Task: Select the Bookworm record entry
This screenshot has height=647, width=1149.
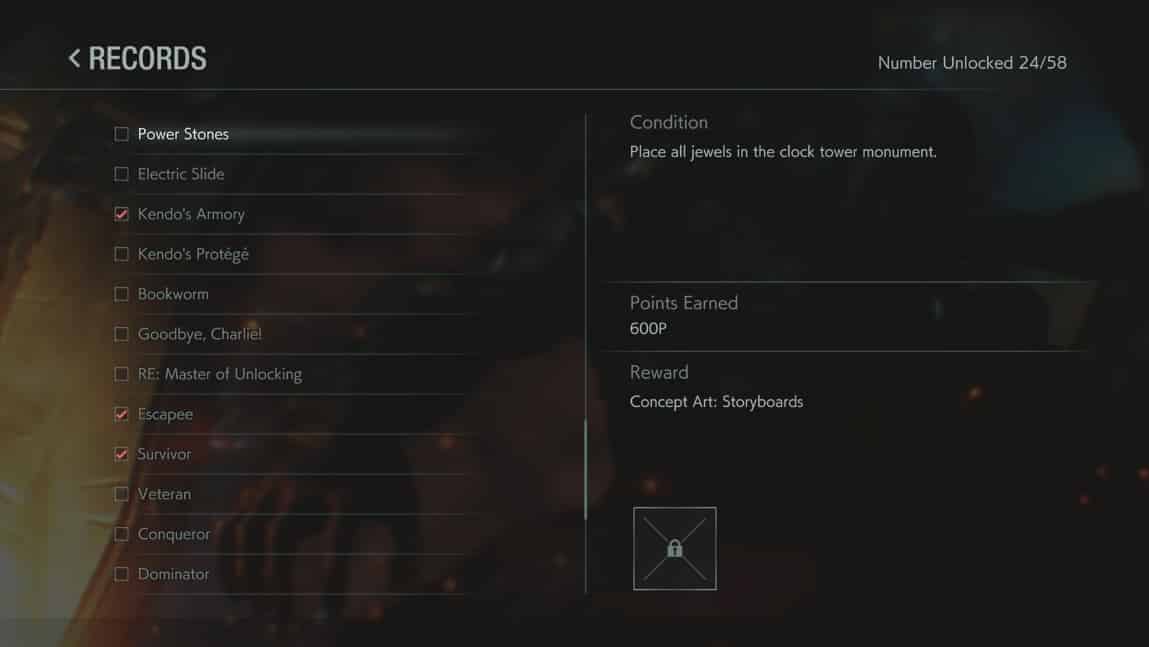Action: pyautogui.click(x=289, y=294)
